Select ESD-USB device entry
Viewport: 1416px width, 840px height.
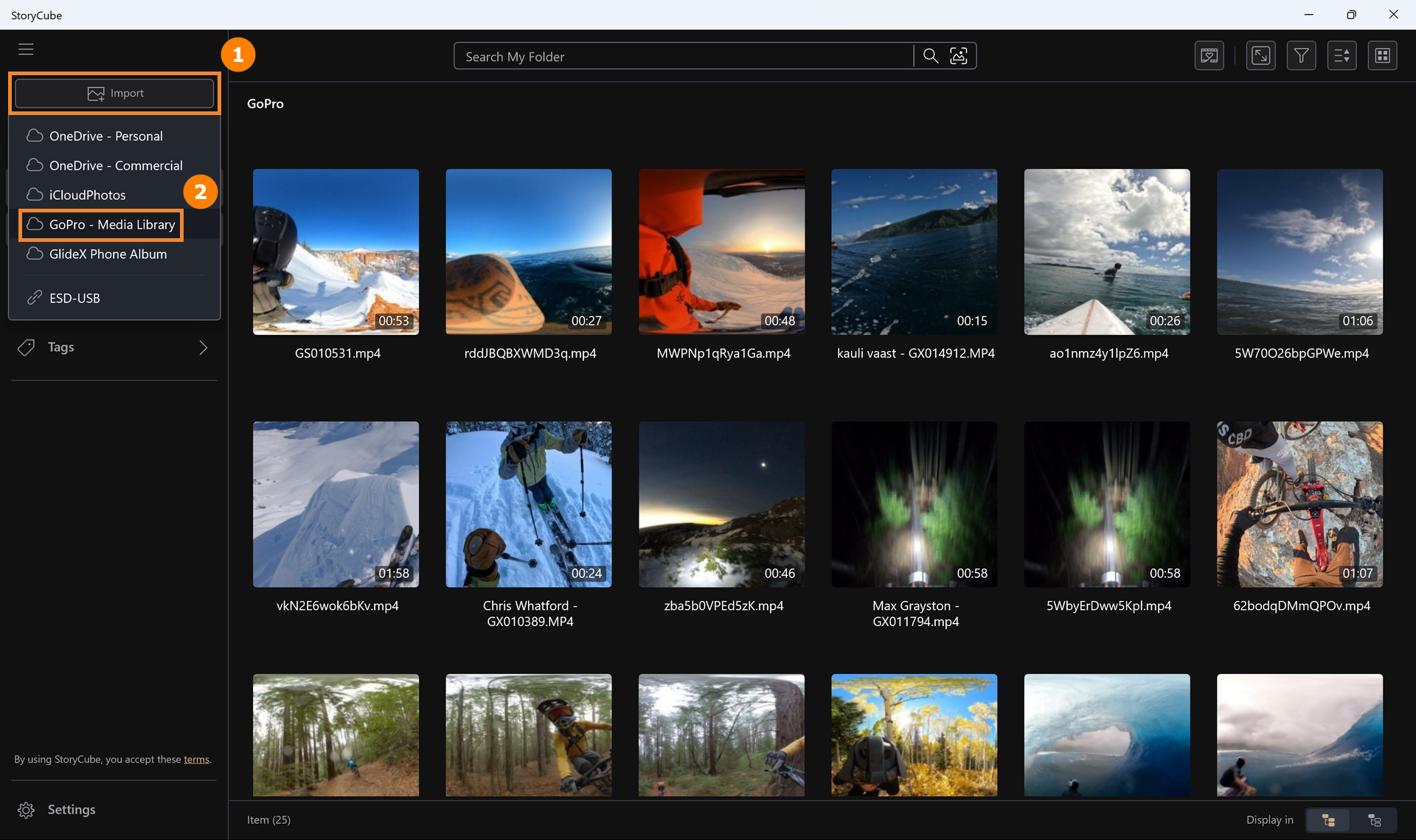(74, 299)
